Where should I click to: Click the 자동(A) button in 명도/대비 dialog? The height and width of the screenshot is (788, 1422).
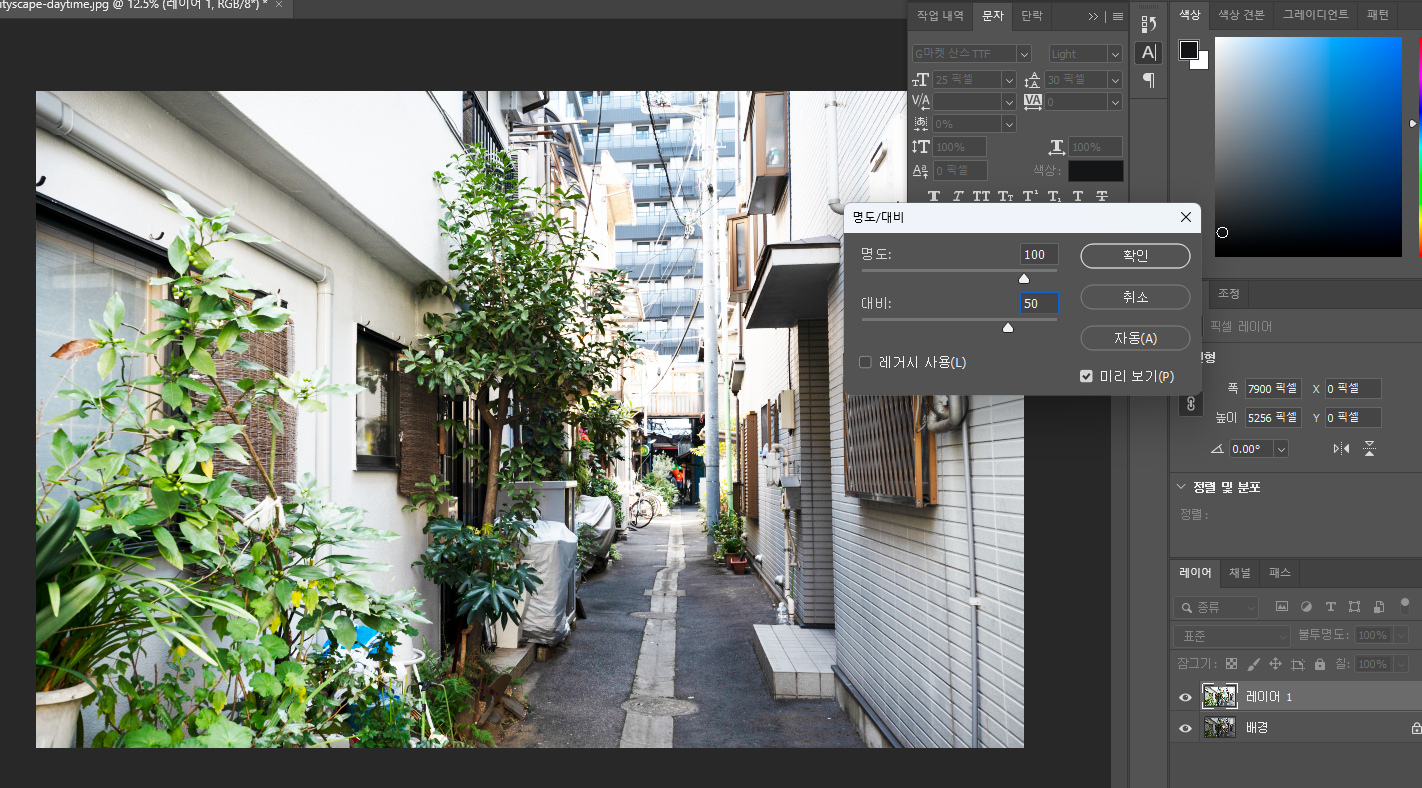coord(1135,338)
